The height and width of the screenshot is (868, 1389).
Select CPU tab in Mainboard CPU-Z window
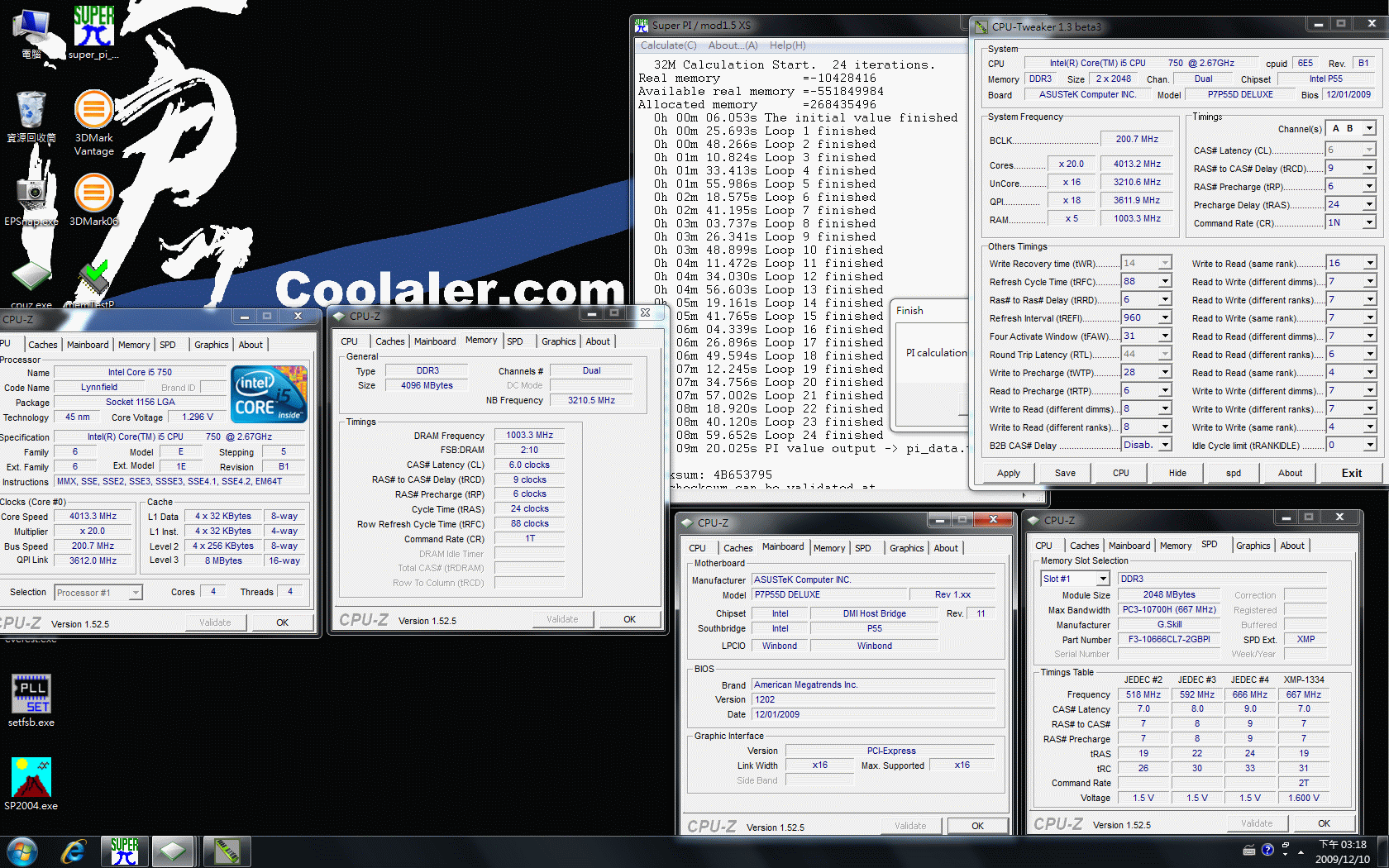click(697, 548)
